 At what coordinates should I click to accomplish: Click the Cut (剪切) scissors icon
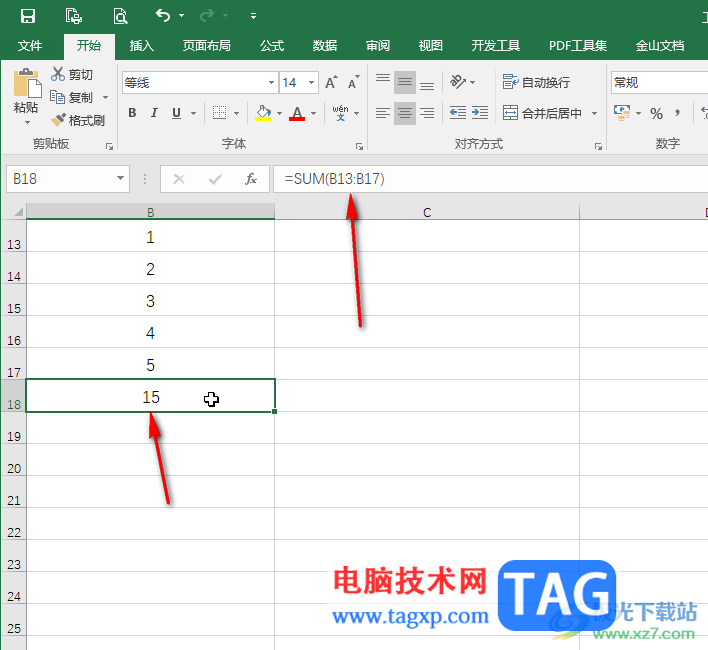58,74
